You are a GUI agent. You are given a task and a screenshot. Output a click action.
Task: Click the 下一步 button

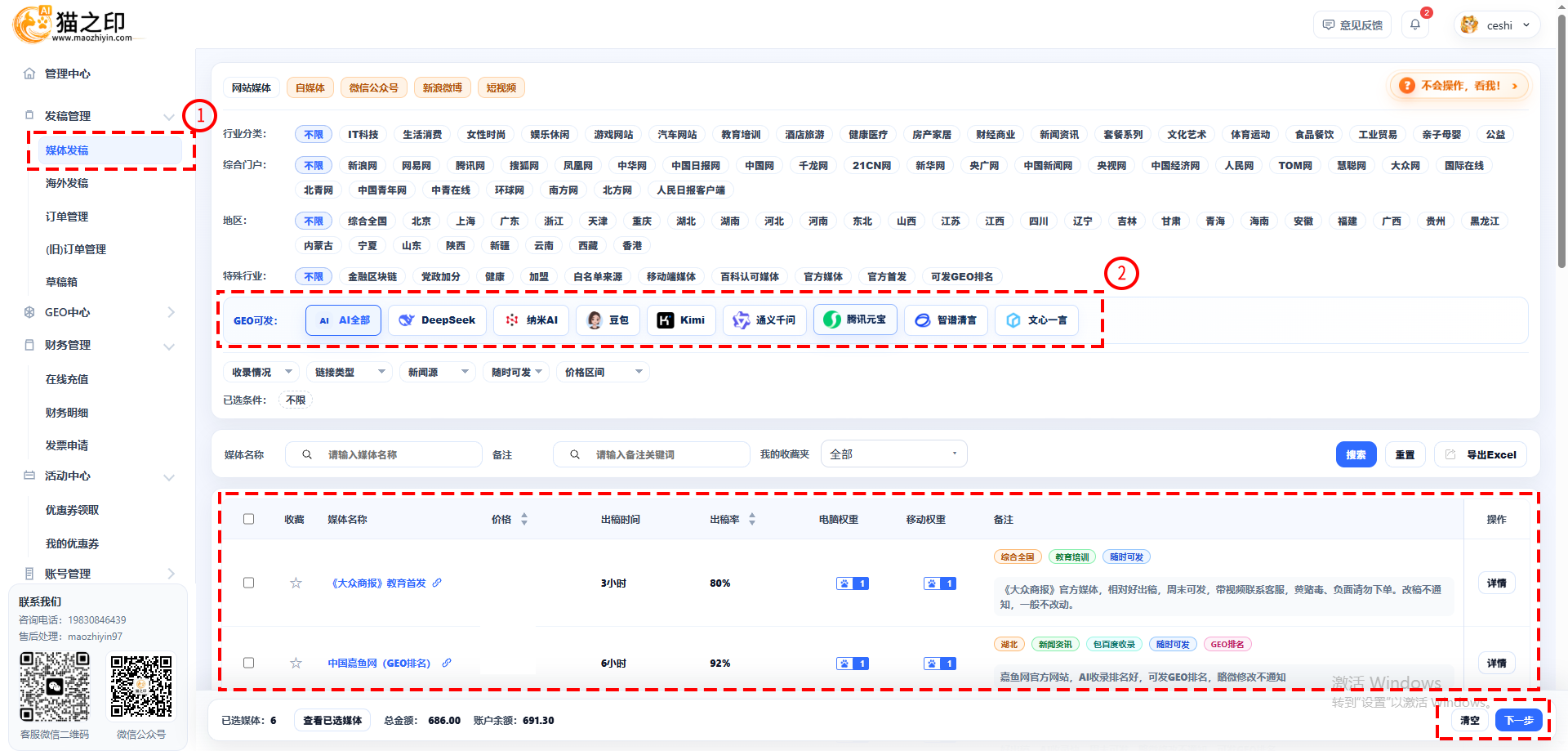pyautogui.click(x=1519, y=720)
